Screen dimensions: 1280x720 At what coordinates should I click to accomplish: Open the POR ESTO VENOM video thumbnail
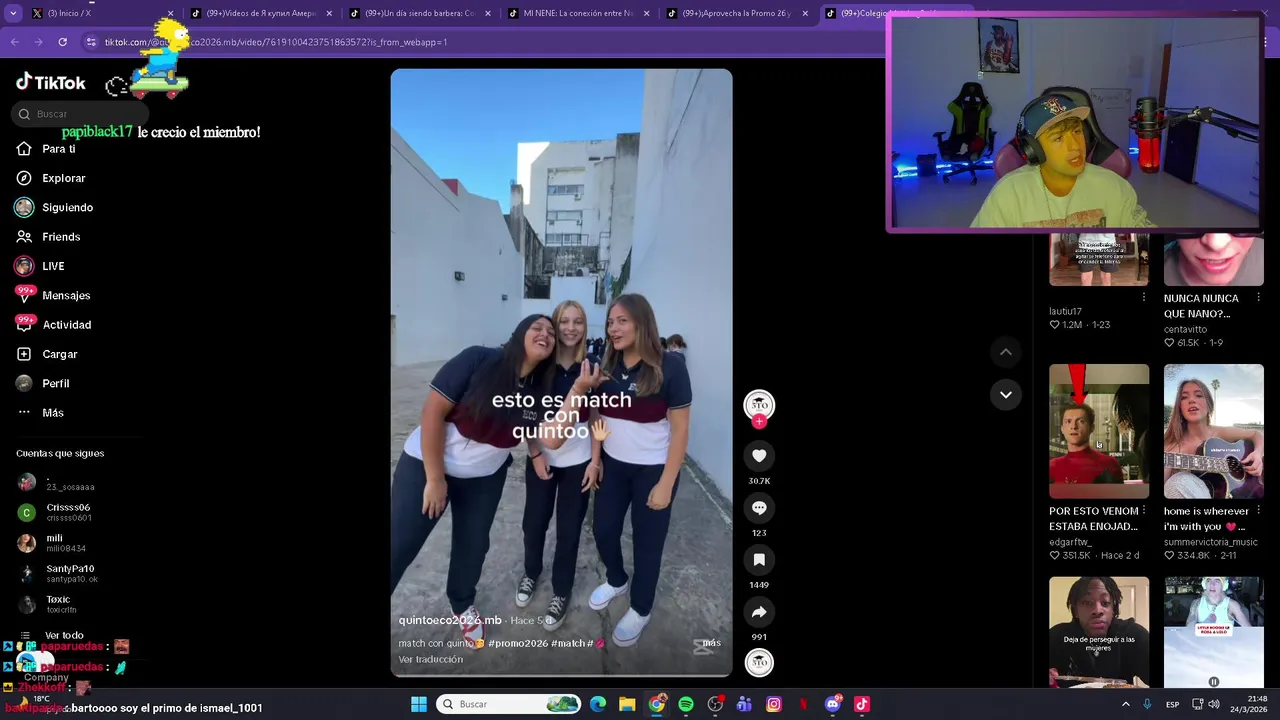[1099, 431]
